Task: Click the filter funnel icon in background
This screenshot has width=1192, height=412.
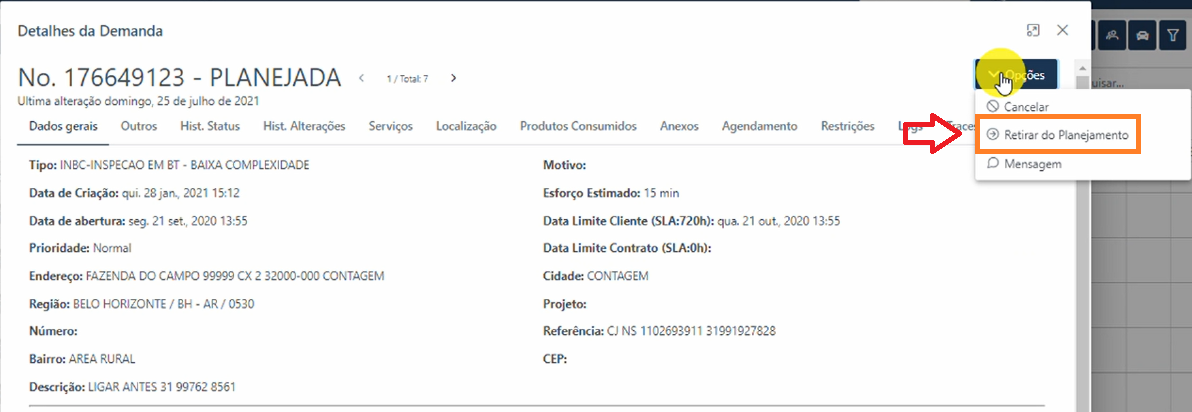Action: [x=1173, y=35]
